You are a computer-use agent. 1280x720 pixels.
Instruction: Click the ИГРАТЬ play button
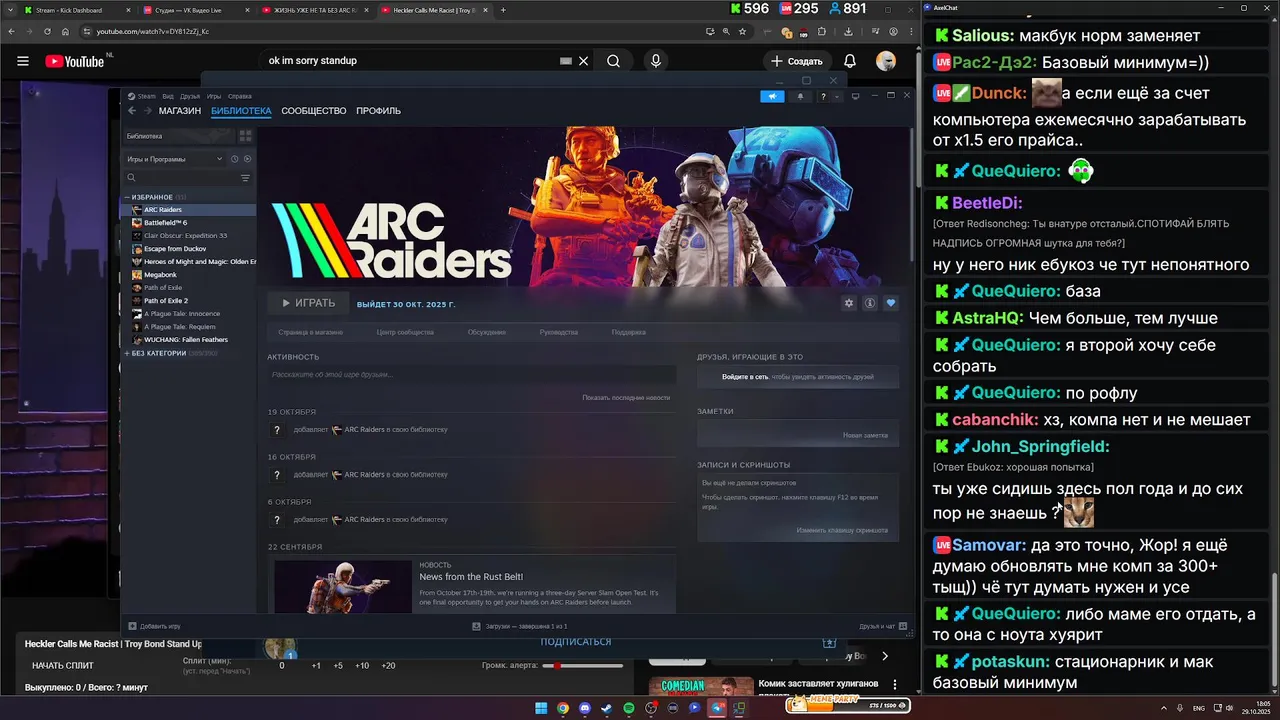[308, 303]
